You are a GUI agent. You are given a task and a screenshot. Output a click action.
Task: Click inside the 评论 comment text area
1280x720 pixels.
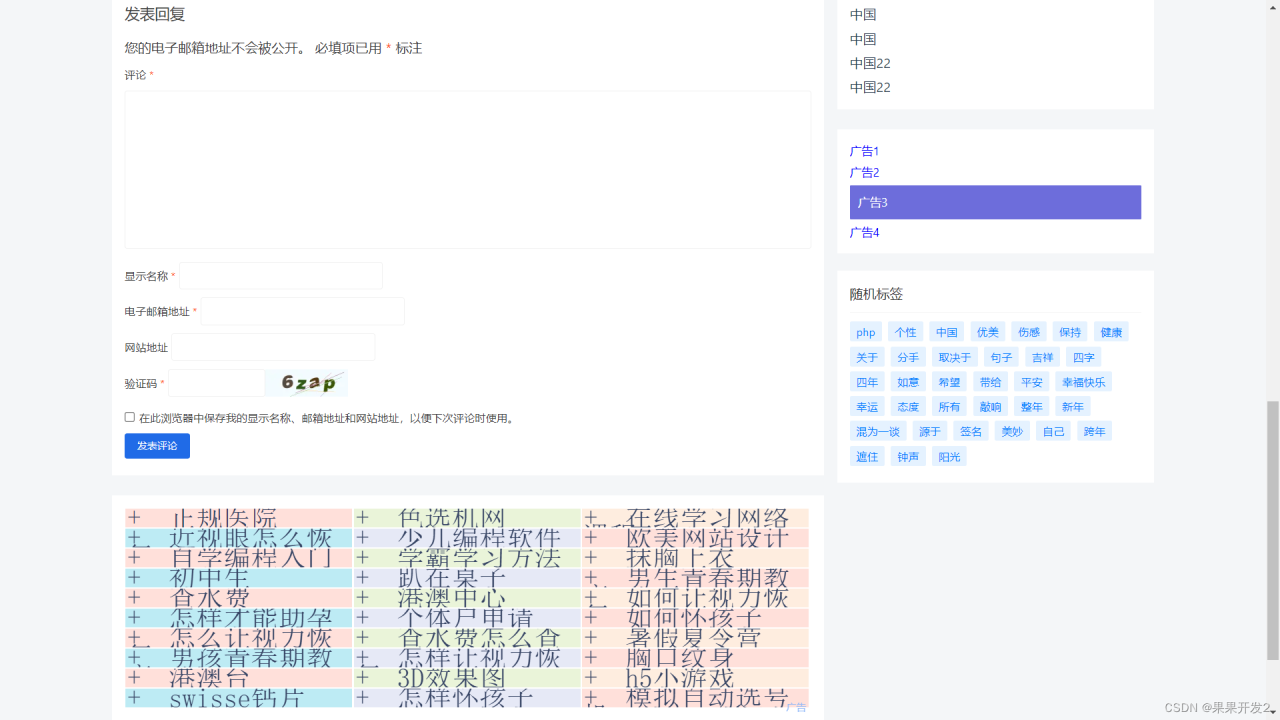(467, 168)
